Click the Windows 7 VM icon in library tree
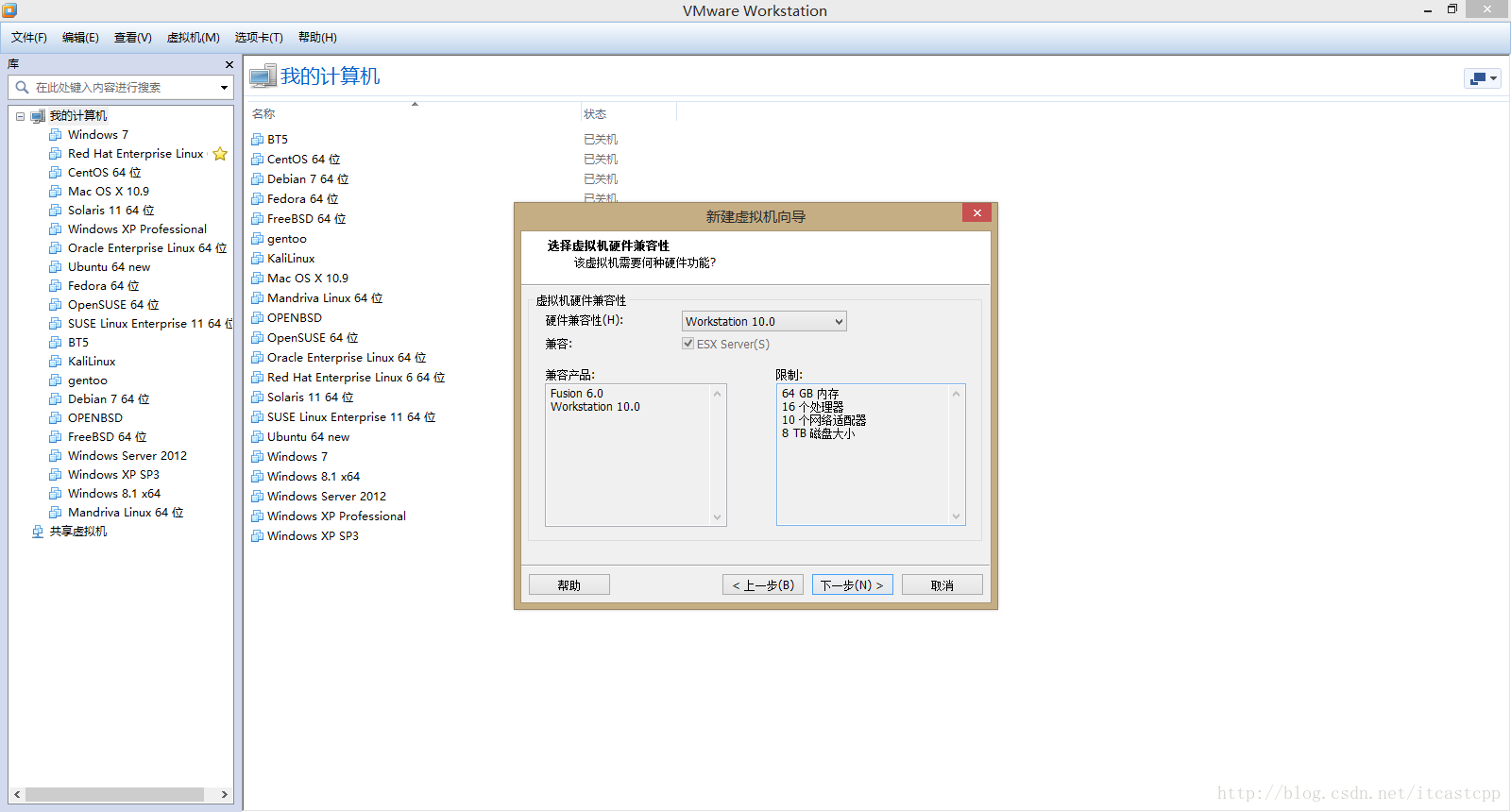The height and width of the screenshot is (812, 1511). (56, 135)
